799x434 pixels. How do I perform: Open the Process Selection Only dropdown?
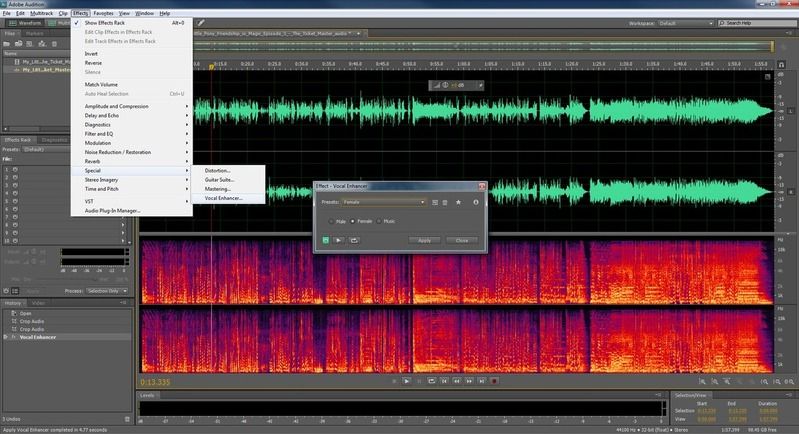[106, 291]
